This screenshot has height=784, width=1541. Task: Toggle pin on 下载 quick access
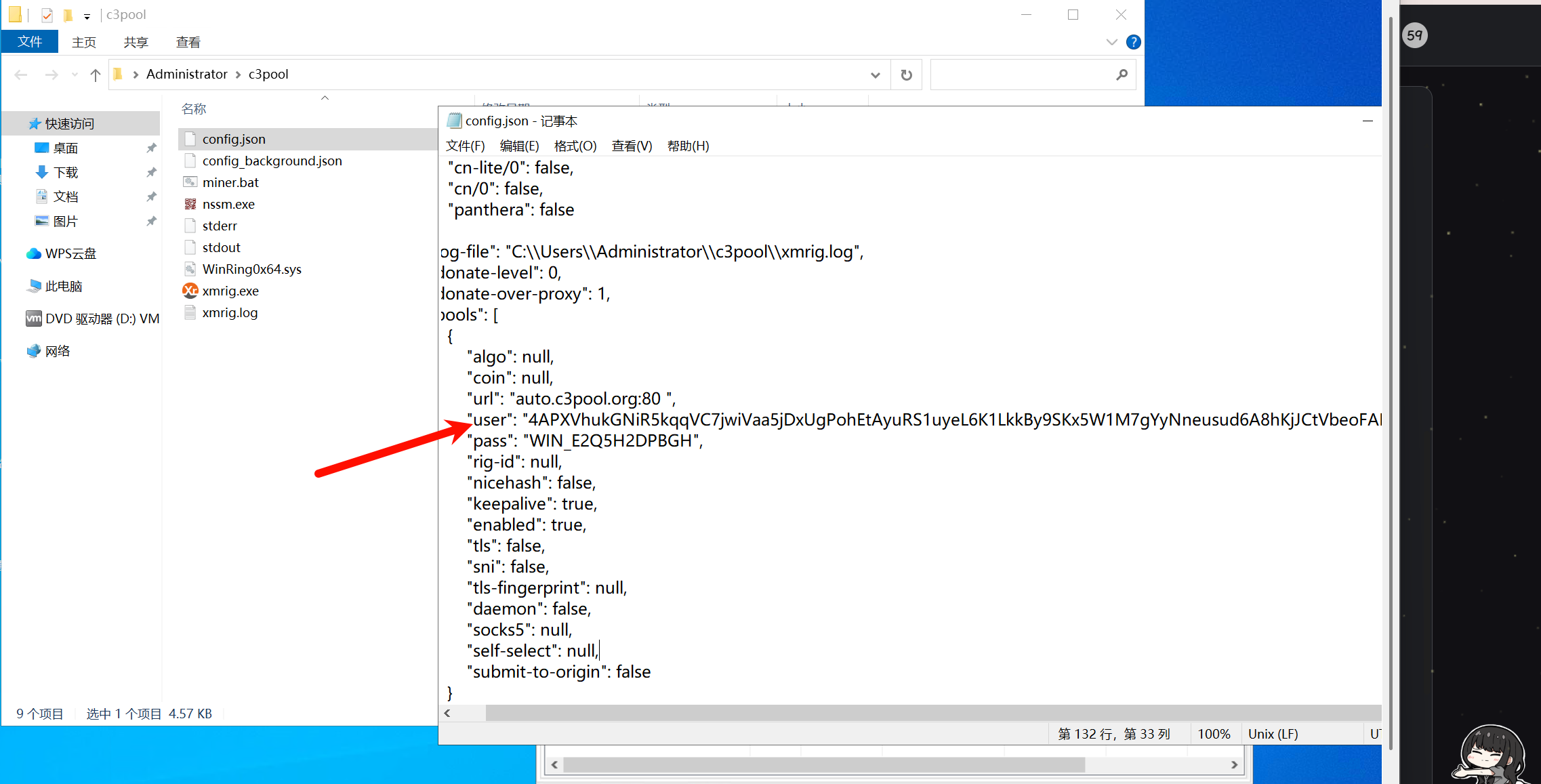coord(151,172)
